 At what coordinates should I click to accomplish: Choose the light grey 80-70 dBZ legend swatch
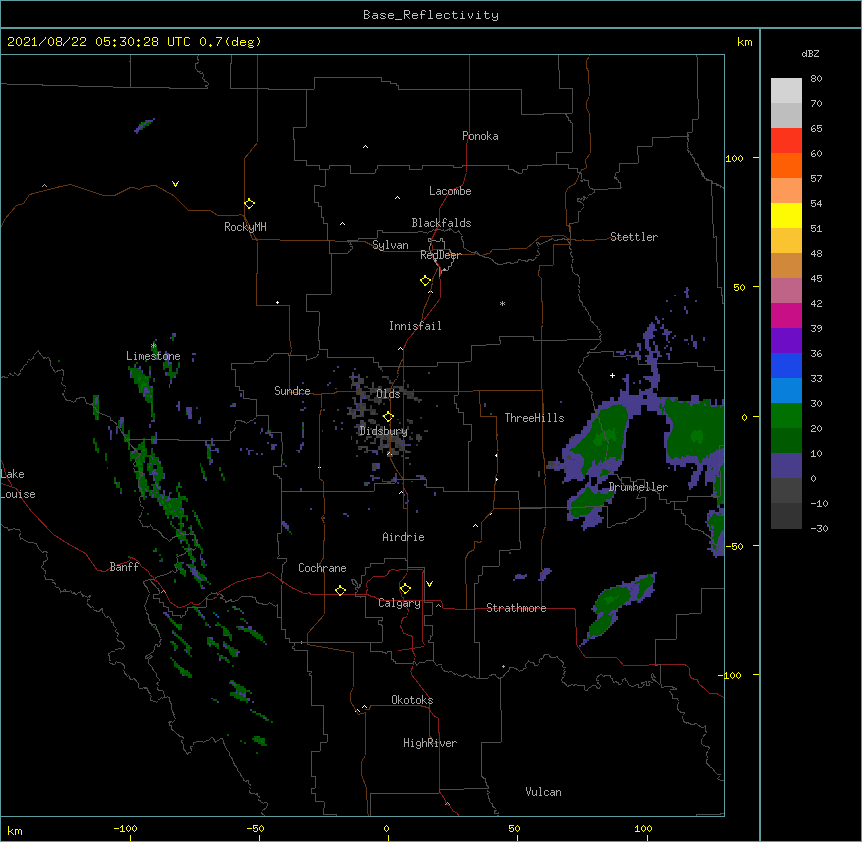pos(786,91)
